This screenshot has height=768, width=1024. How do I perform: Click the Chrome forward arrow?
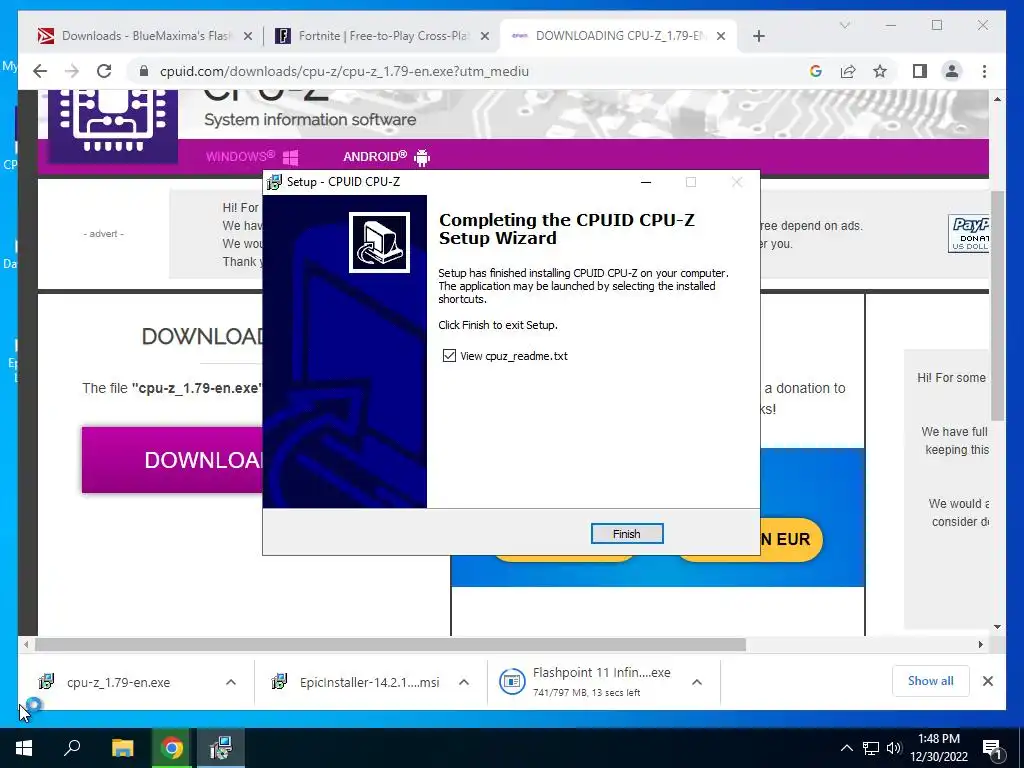pos(72,71)
